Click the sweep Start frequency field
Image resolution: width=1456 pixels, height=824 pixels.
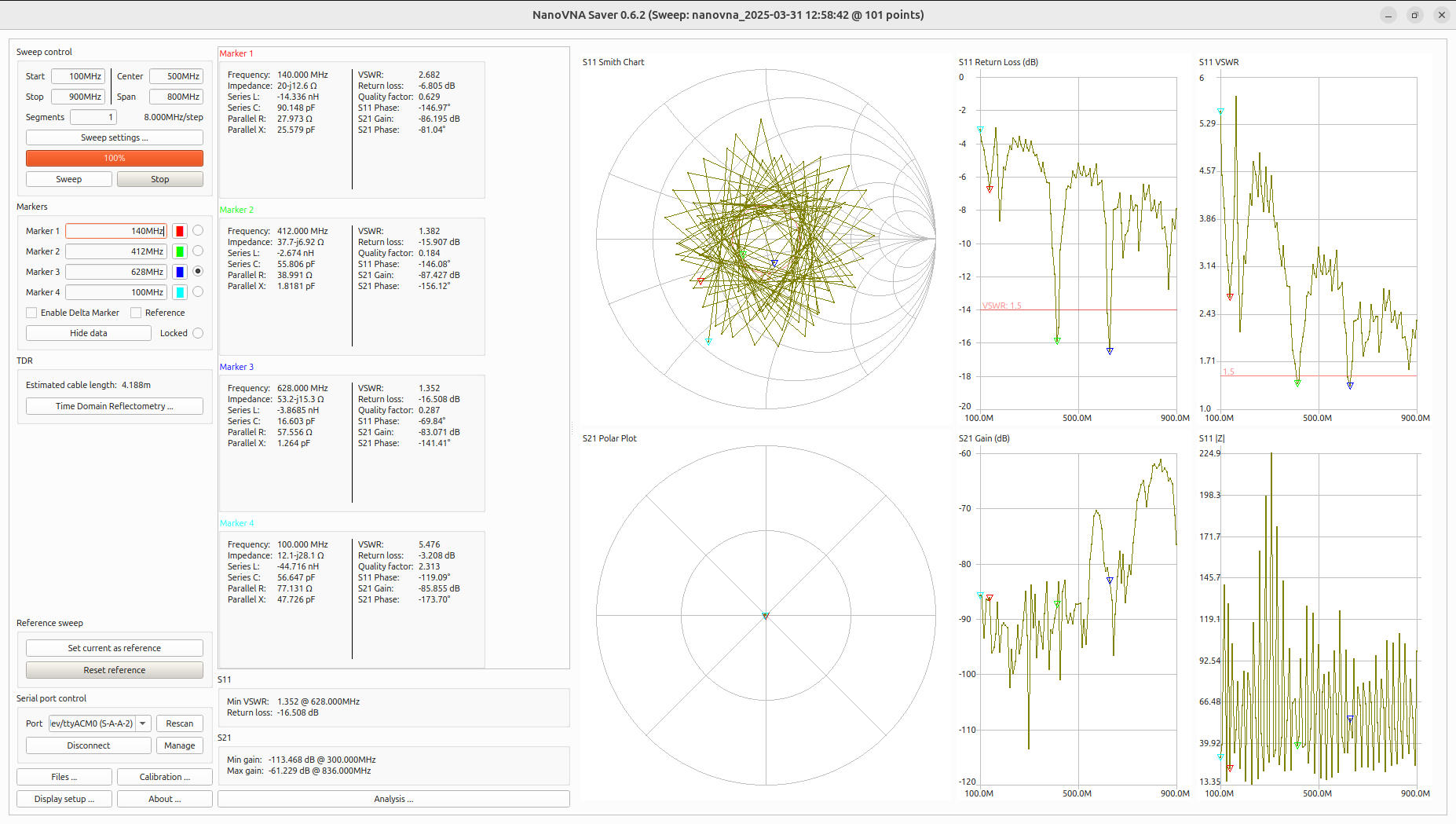[x=79, y=76]
